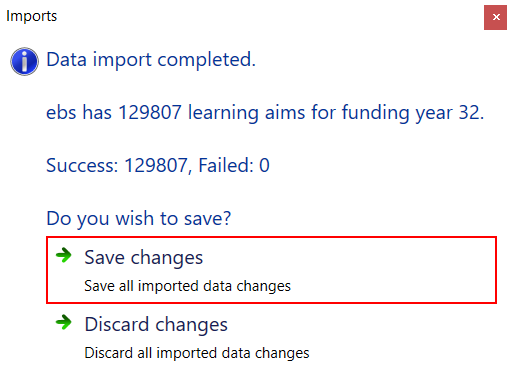The width and height of the screenshot is (507, 372).
Task: Click the 'Data import completed.' heading
Action: [x=151, y=60]
